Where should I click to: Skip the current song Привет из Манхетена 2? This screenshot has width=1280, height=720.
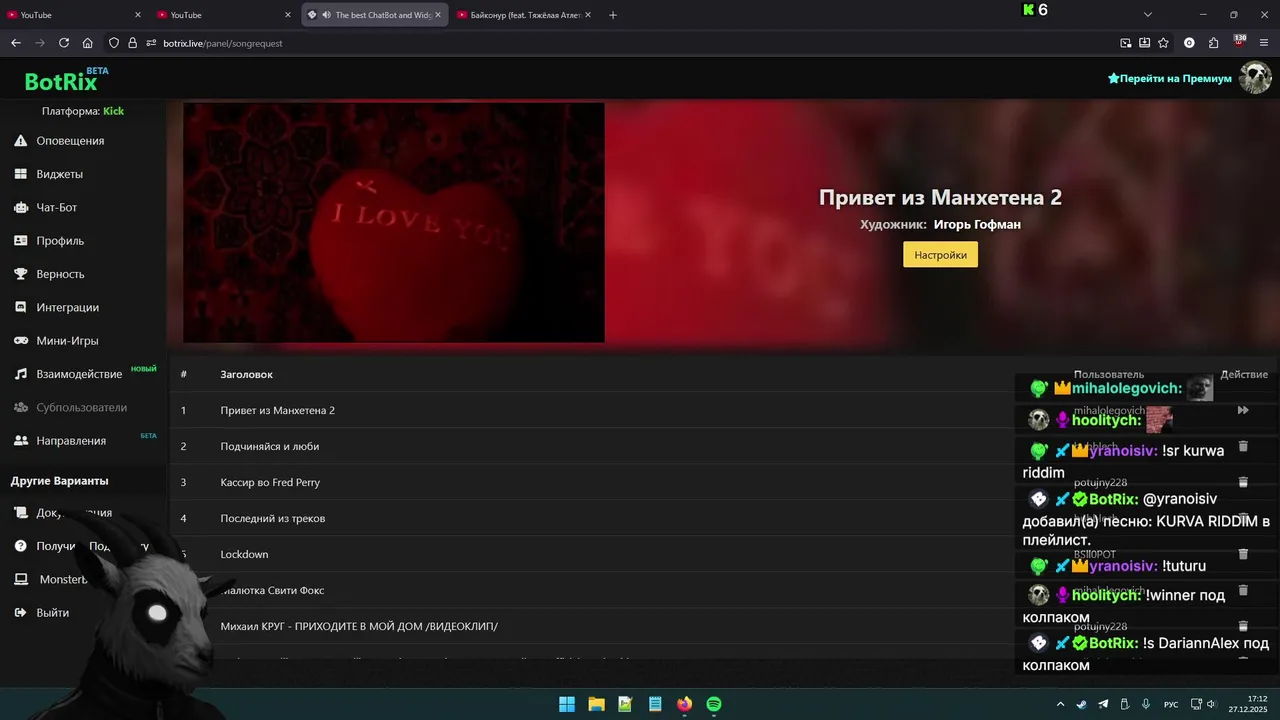1243,410
